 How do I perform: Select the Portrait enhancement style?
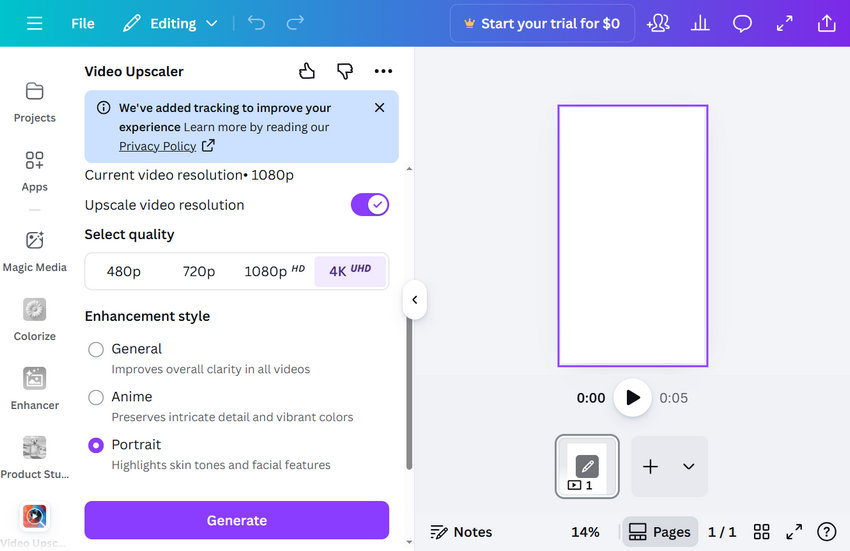96,445
